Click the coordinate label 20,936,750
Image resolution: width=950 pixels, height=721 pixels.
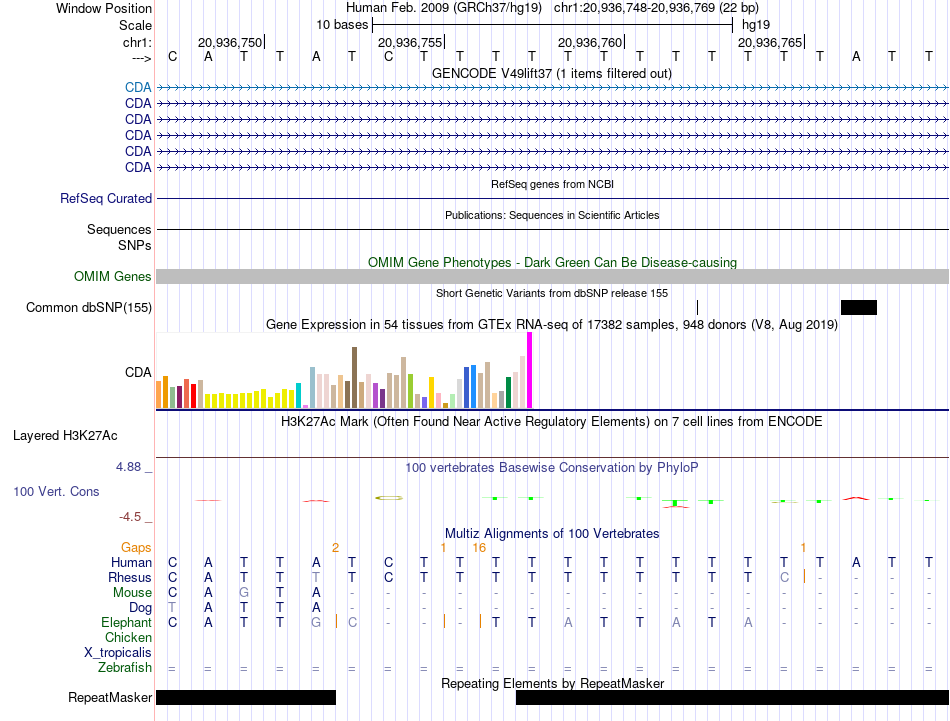pyautogui.click(x=230, y=42)
